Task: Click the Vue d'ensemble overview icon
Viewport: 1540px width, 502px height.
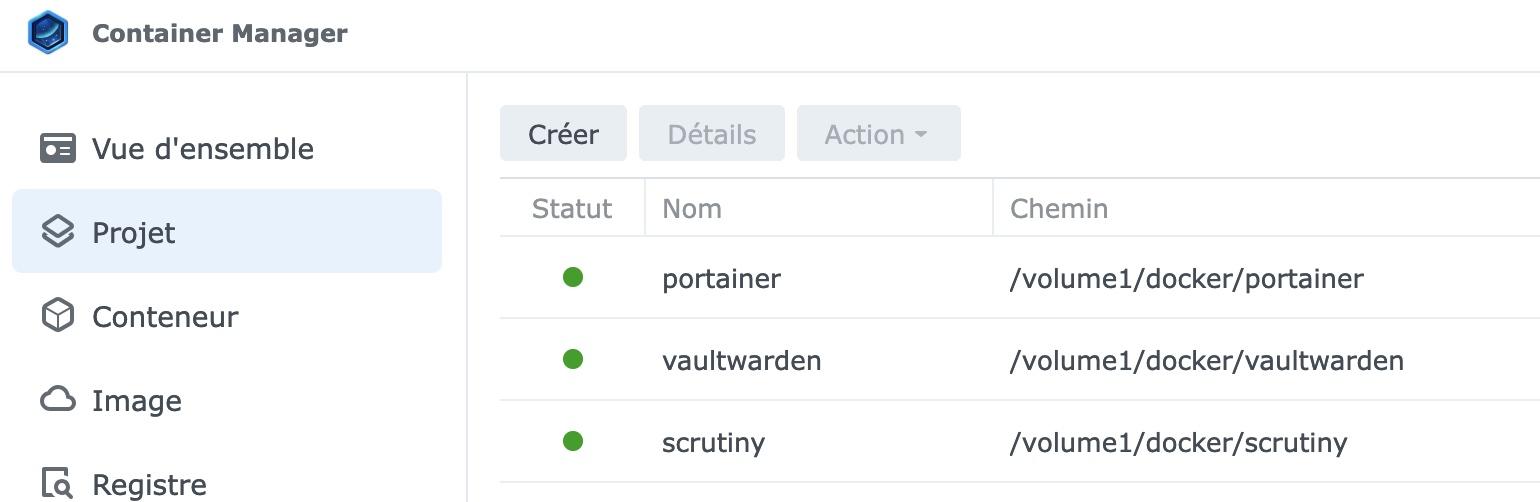Action: [57, 148]
